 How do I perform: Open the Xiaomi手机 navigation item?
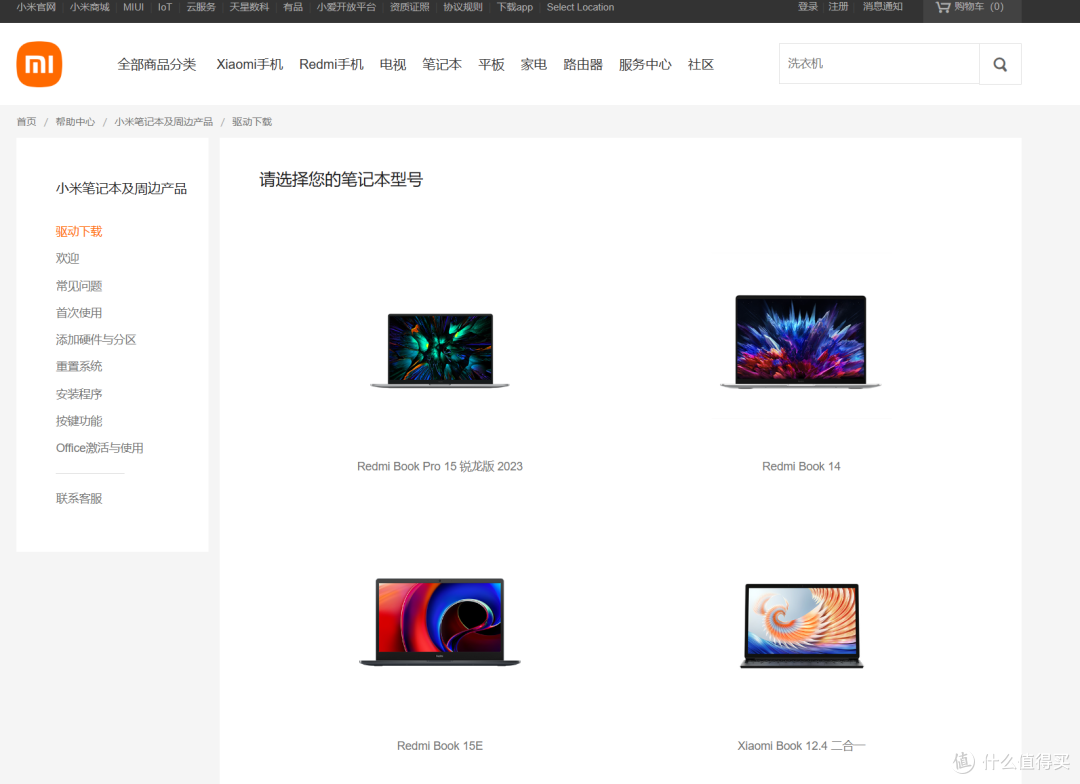click(x=250, y=64)
